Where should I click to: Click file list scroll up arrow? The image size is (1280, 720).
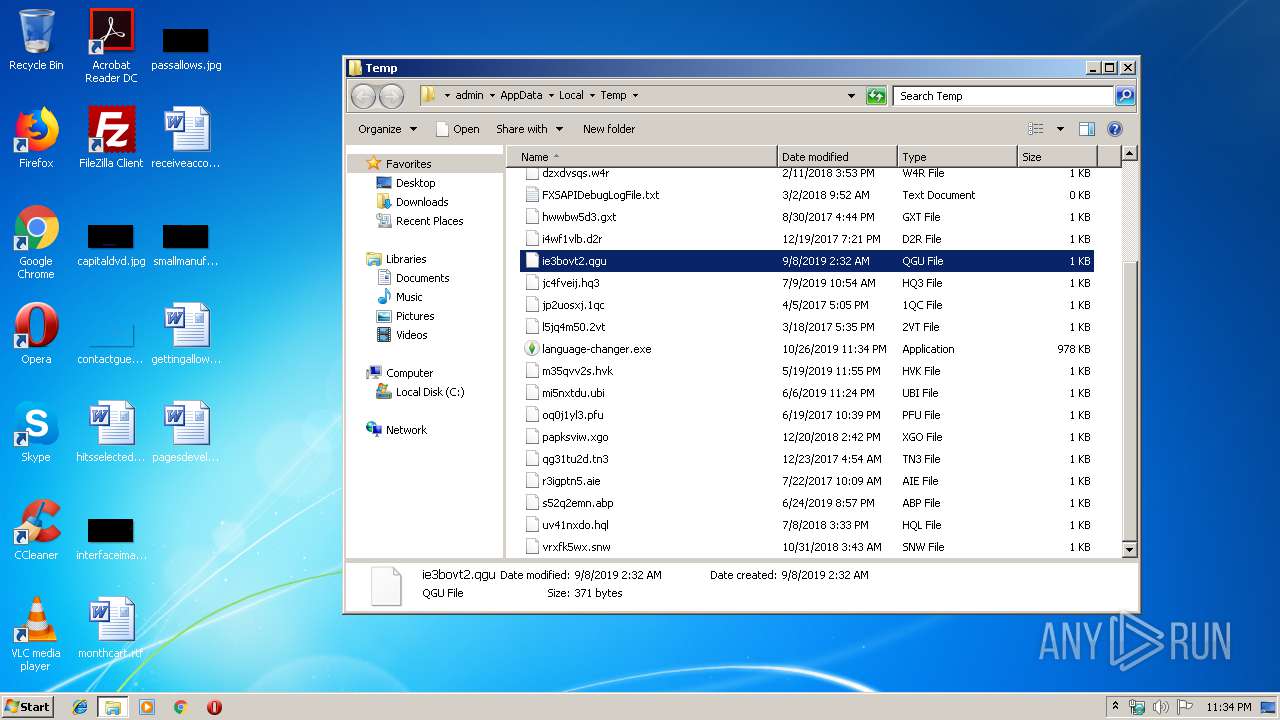[1129, 154]
